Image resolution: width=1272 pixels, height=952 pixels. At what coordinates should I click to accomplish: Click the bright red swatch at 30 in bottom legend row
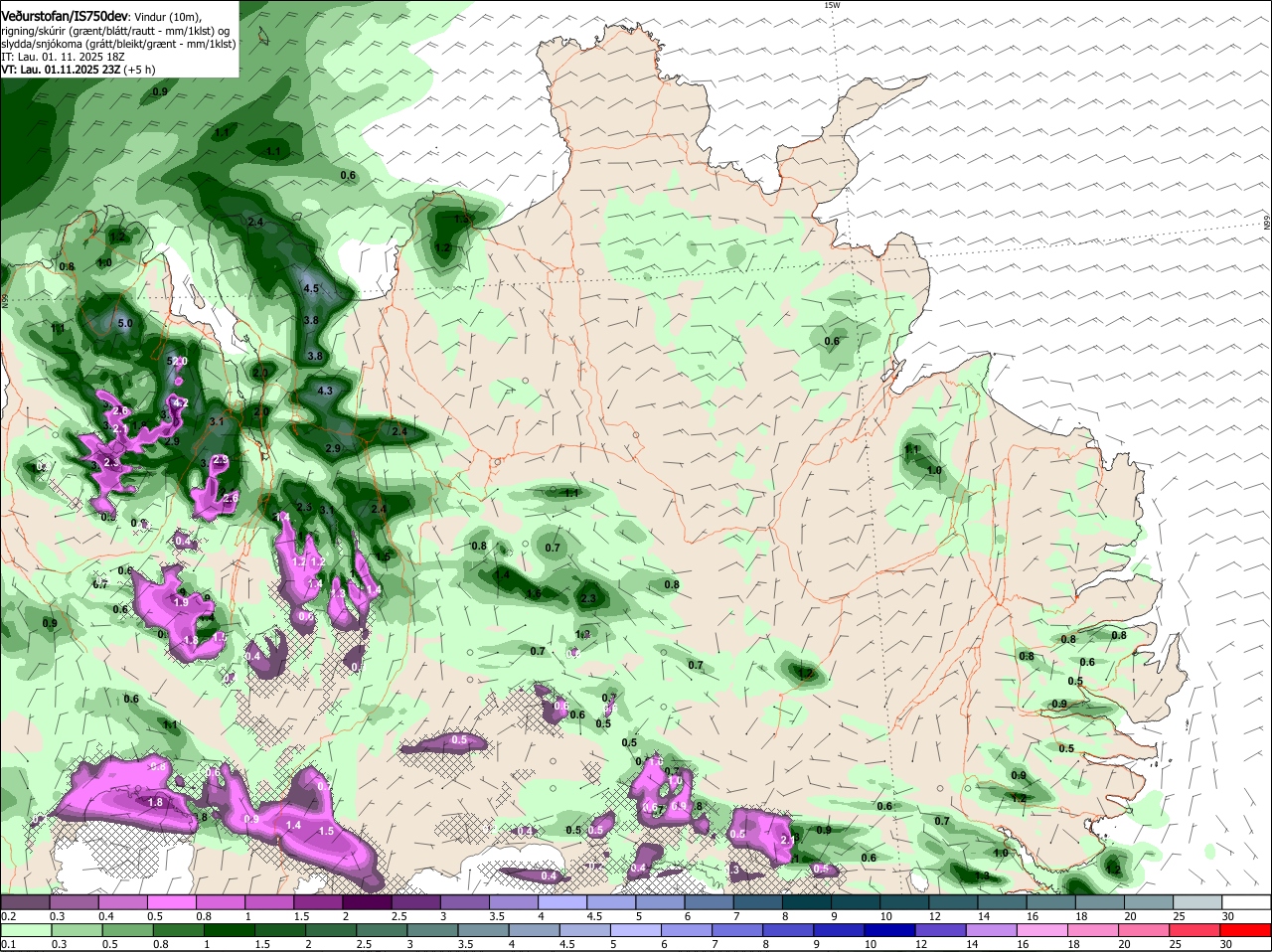point(1247,930)
